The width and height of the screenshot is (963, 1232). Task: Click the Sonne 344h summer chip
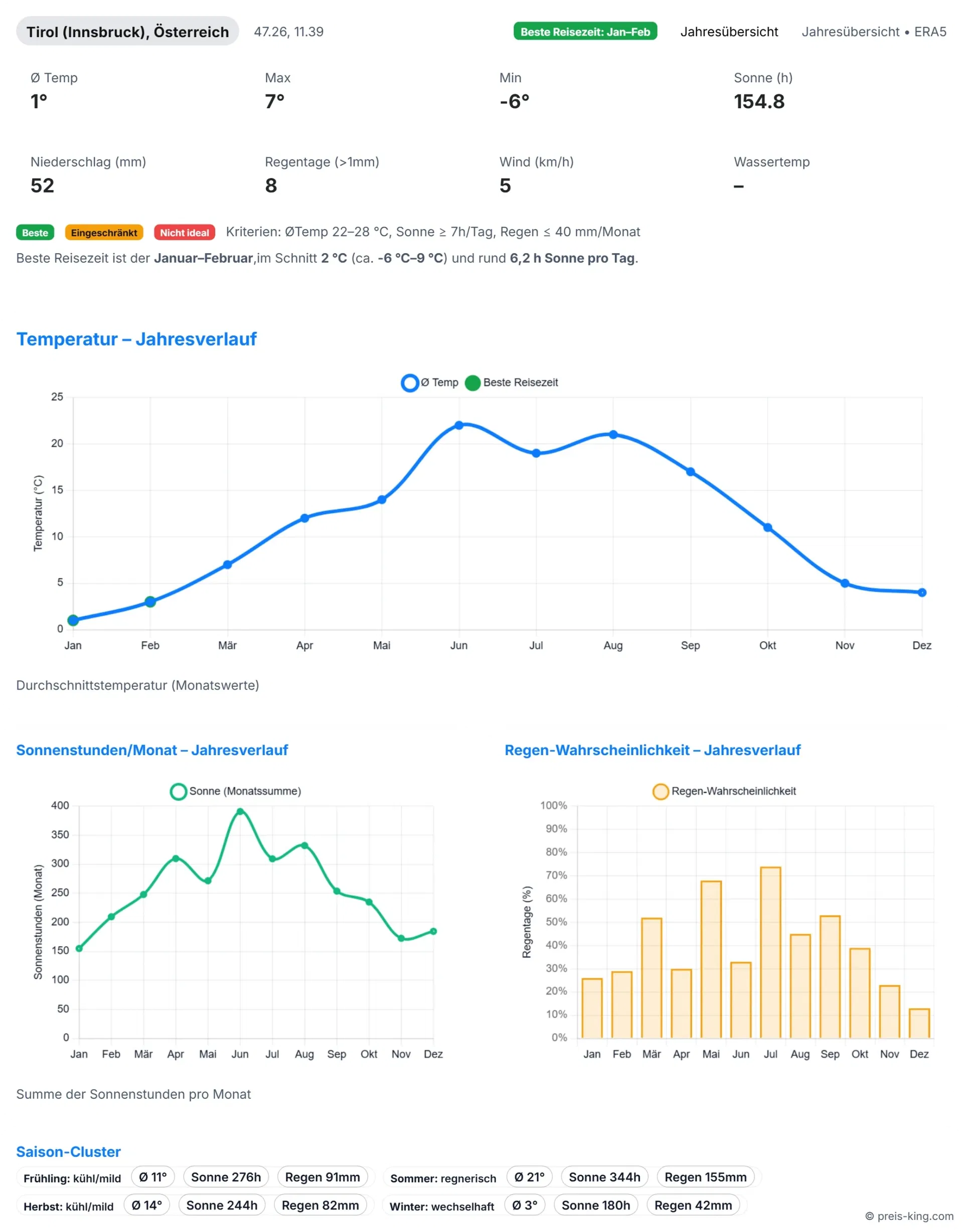[x=604, y=1177]
